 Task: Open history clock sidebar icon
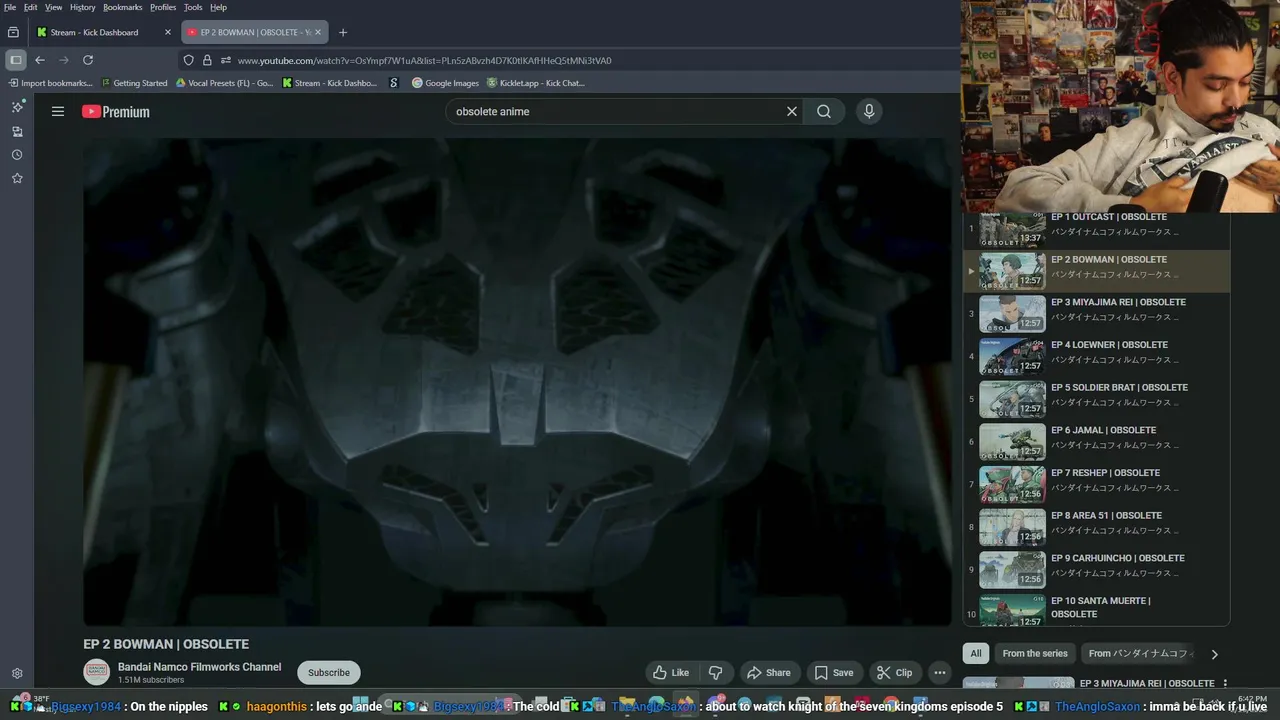[17, 155]
